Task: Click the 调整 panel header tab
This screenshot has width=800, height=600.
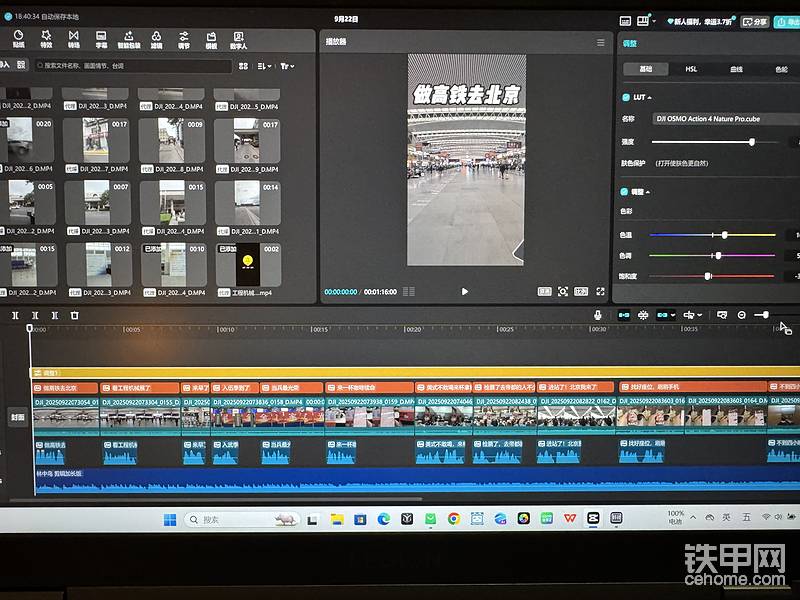Action: [x=630, y=43]
